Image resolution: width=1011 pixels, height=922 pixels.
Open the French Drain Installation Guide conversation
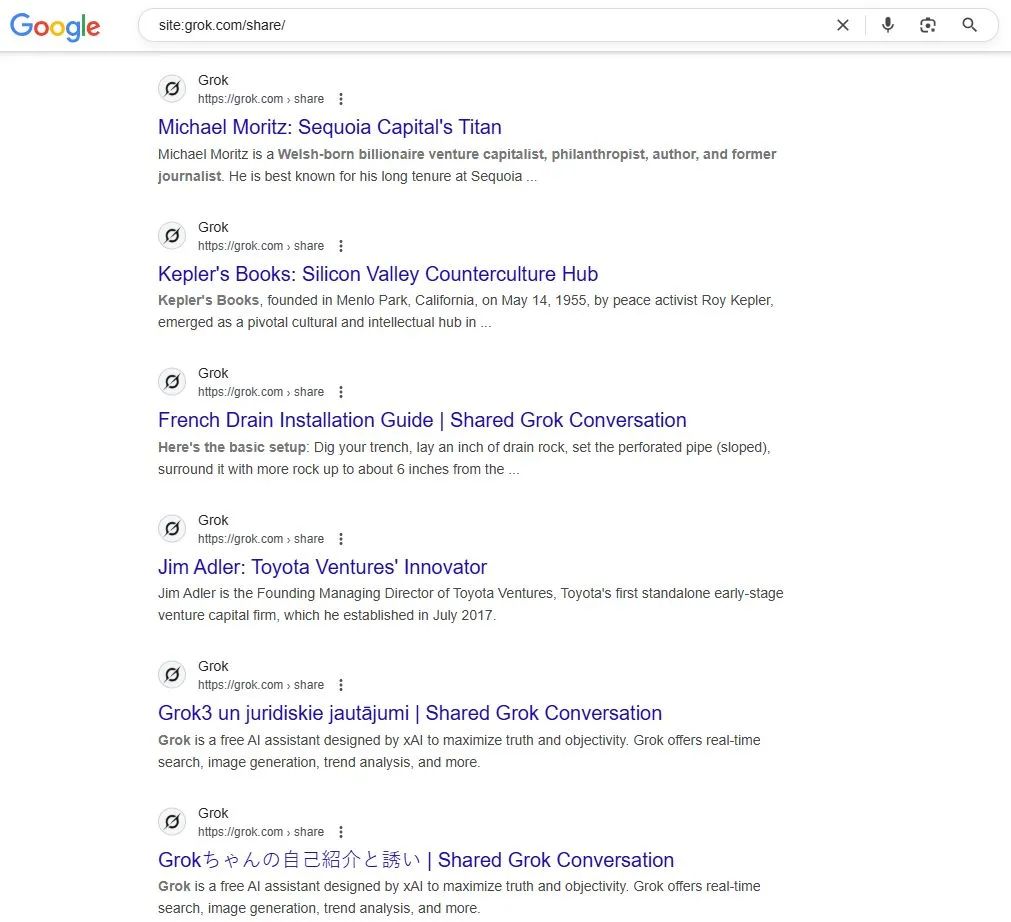click(x=422, y=420)
